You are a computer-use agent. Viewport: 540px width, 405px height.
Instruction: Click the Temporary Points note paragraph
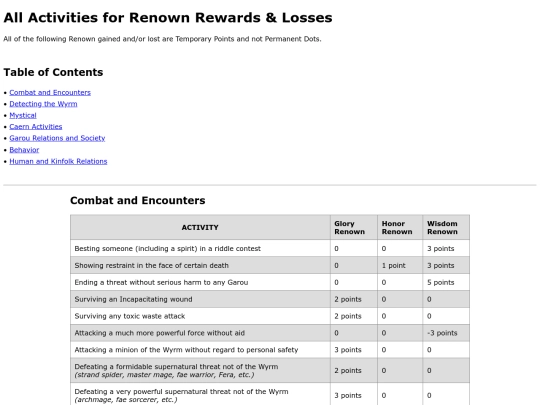(162, 39)
